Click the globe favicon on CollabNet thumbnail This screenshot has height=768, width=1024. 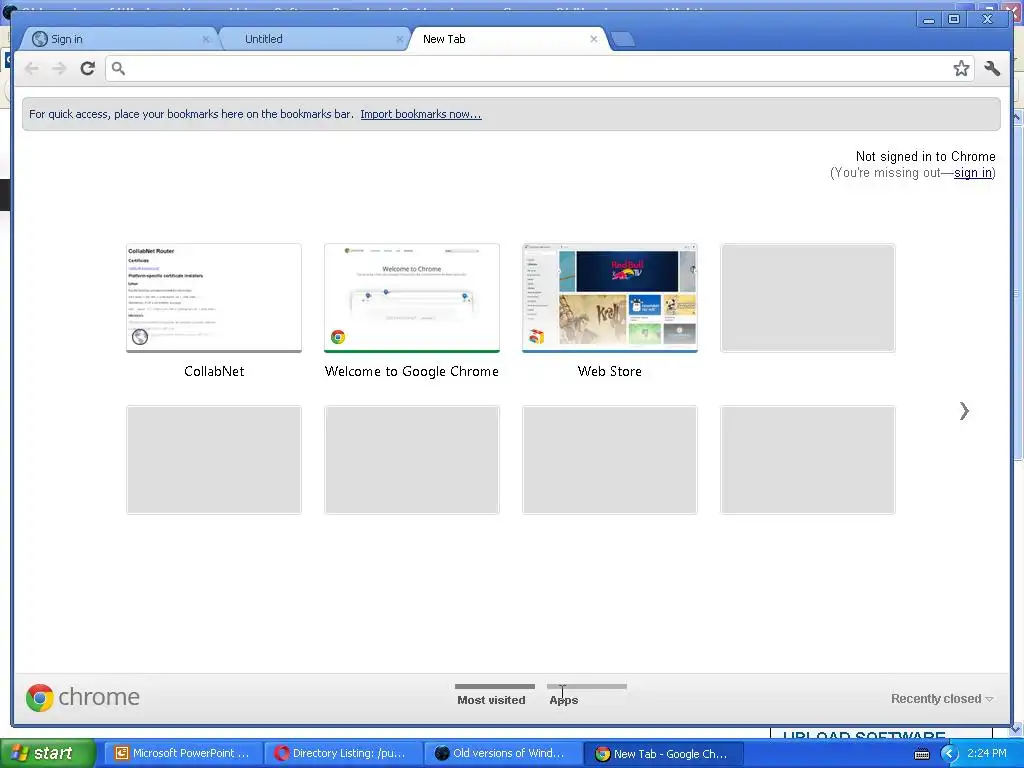click(140, 337)
